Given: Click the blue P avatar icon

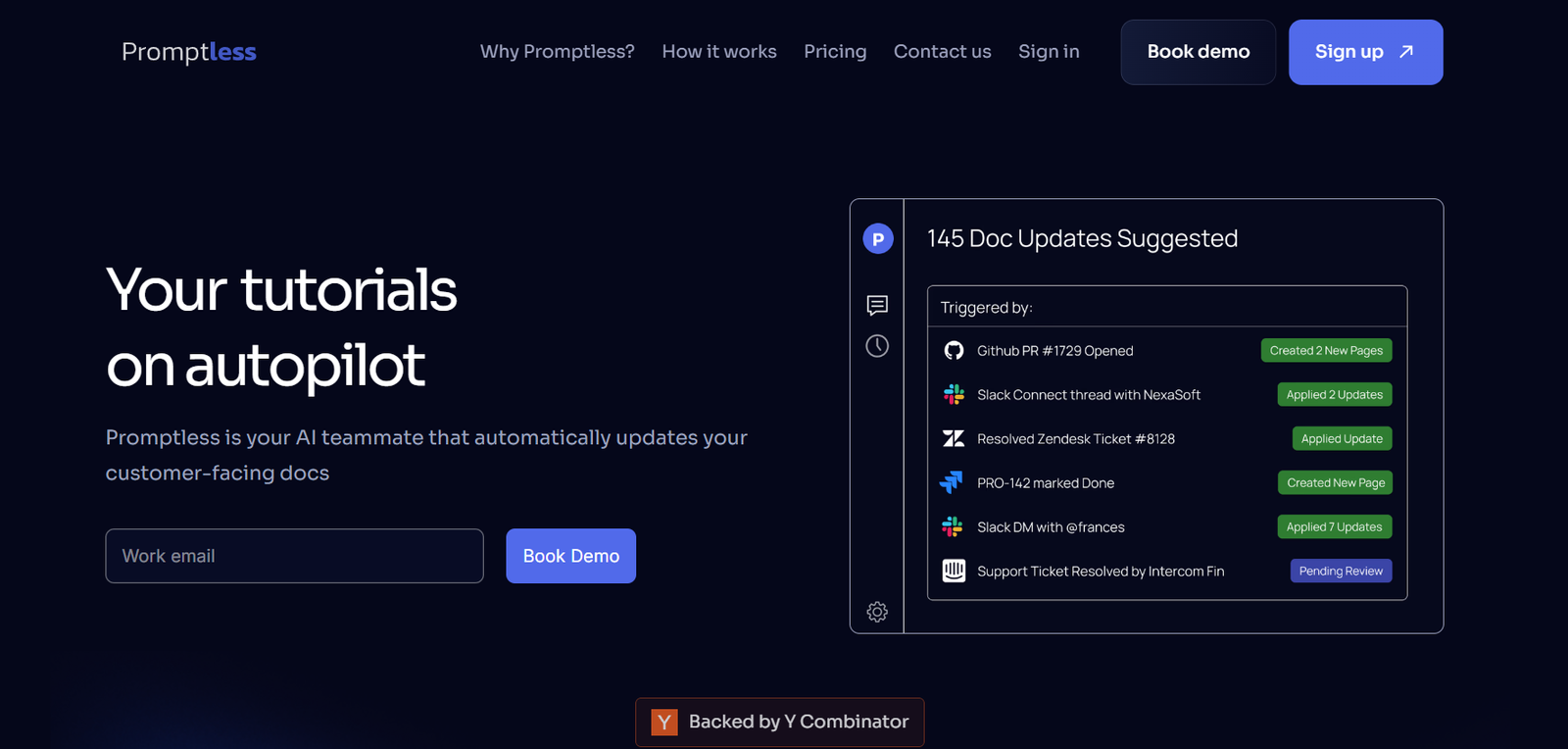Looking at the screenshot, I should tap(877, 239).
